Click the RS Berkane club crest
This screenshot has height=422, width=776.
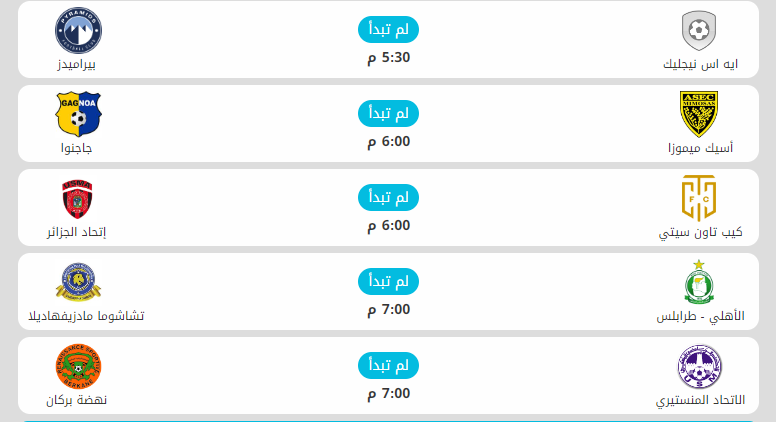[x=77, y=366]
